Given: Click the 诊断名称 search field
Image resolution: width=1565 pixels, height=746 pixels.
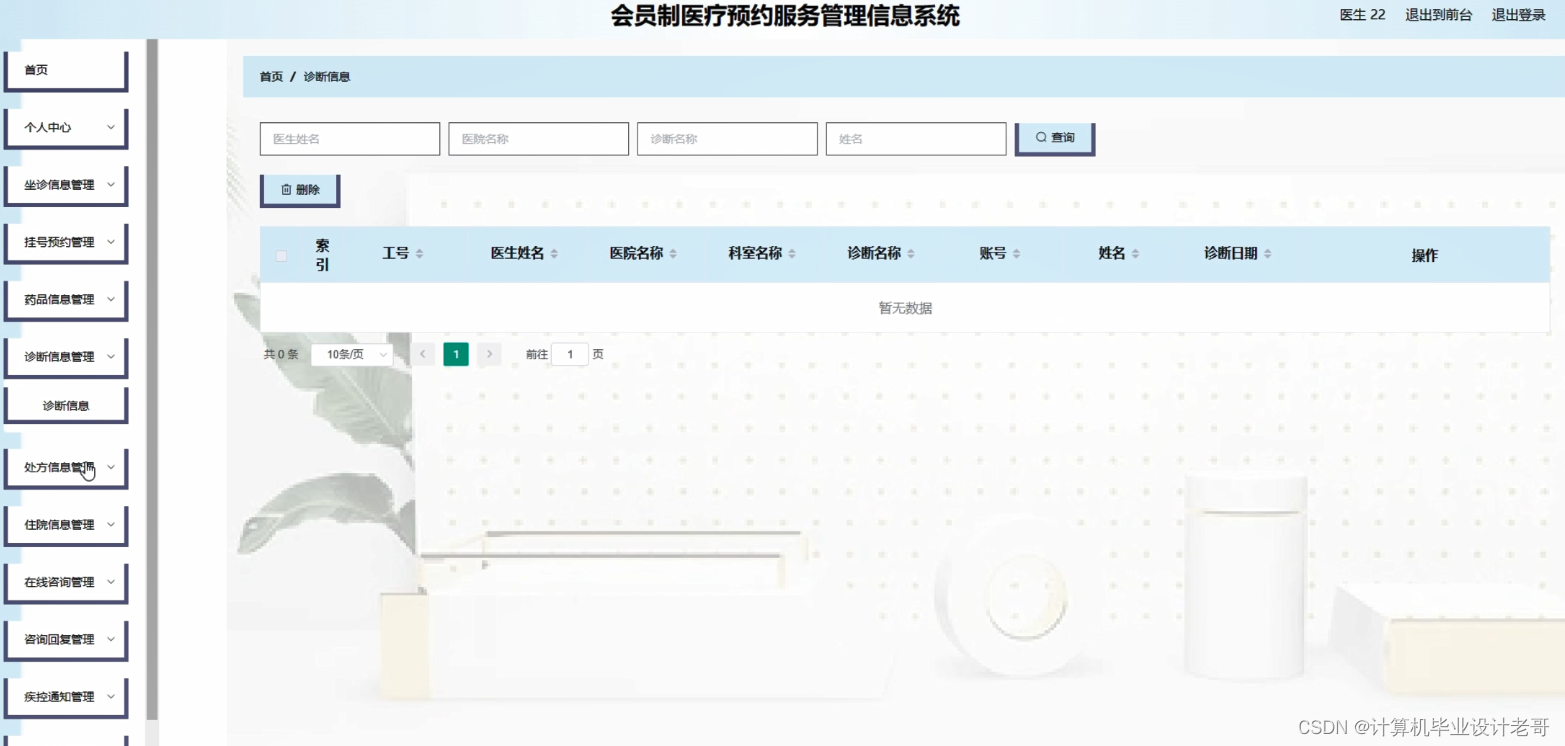Looking at the screenshot, I should [727, 139].
